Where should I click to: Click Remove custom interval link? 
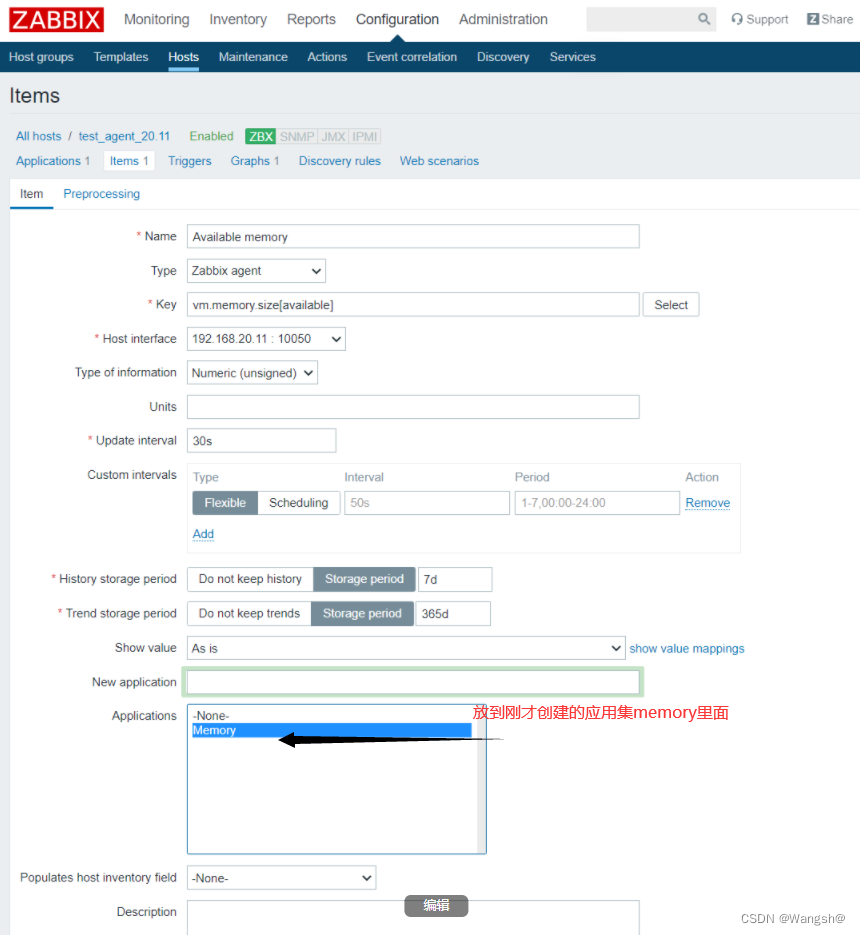(707, 503)
